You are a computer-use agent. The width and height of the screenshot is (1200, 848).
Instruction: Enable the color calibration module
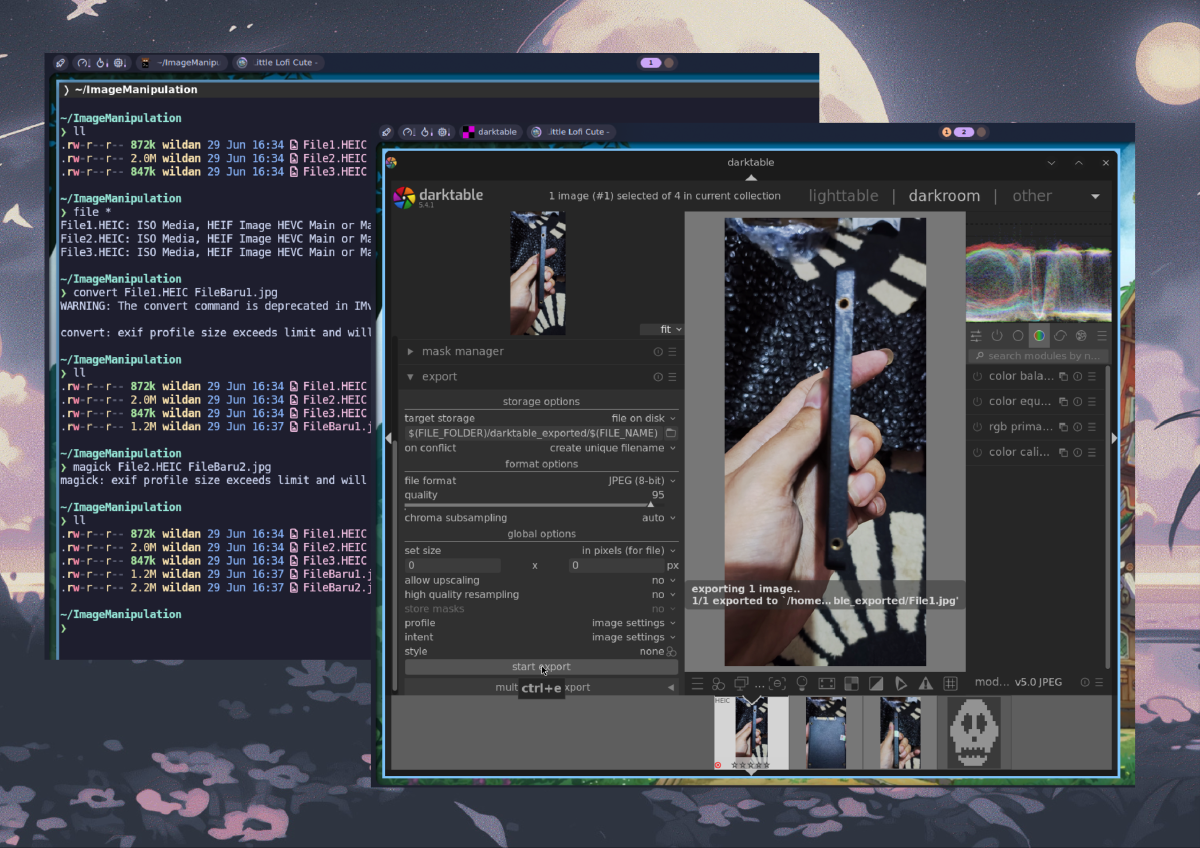click(977, 452)
